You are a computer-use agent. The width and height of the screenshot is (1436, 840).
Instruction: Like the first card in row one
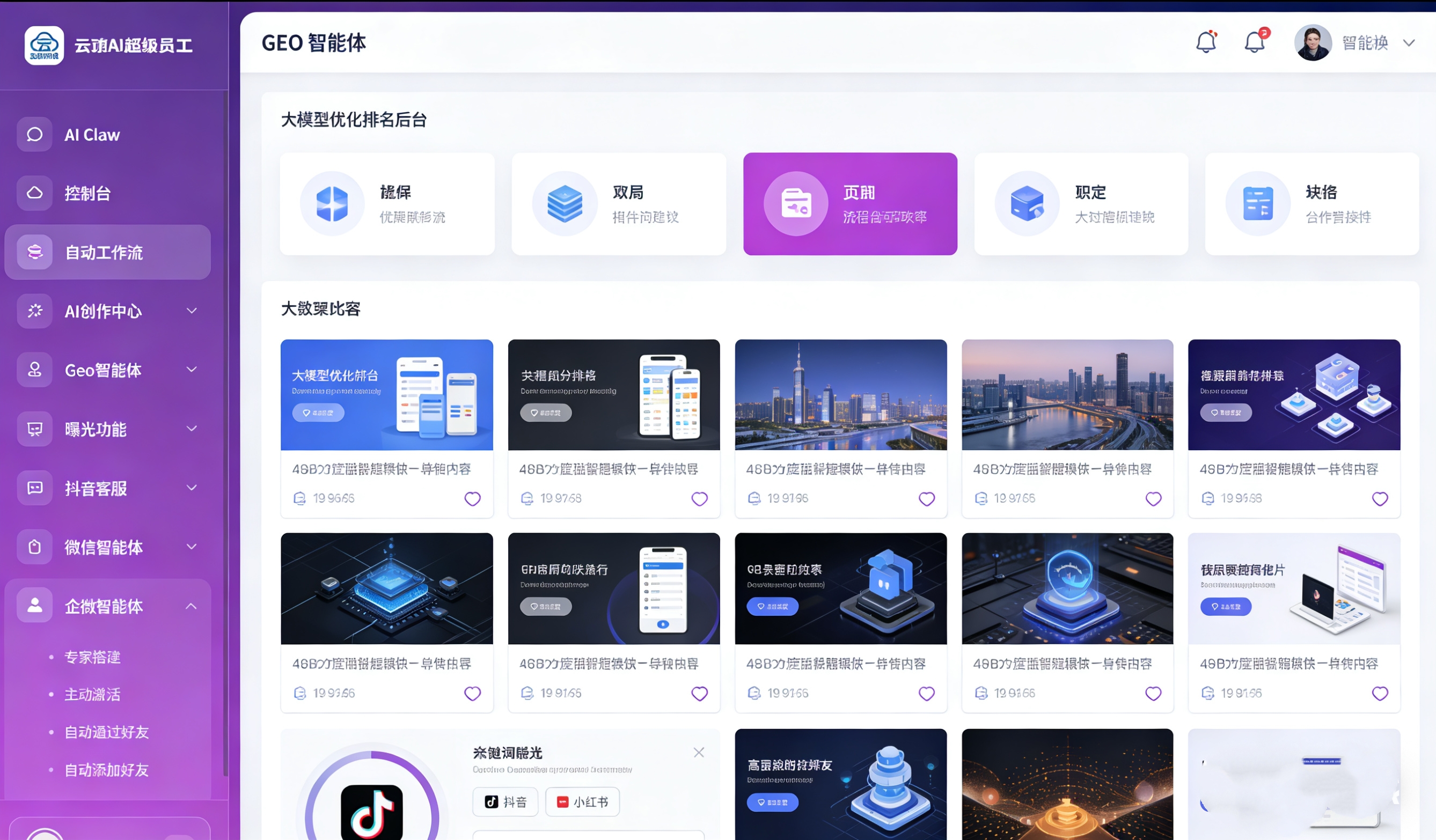pos(472,499)
